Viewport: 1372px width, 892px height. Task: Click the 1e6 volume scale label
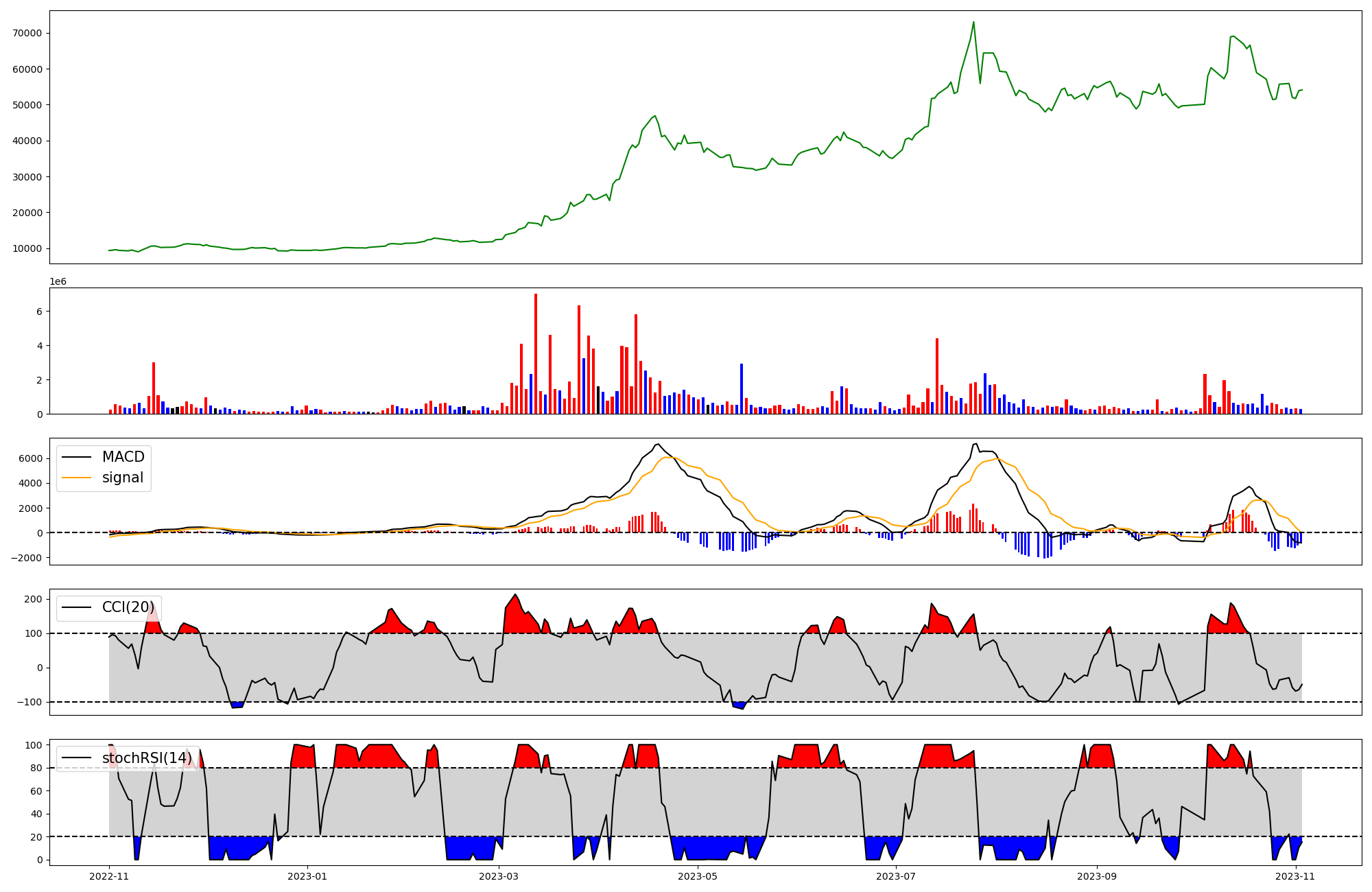click(58, 281)
